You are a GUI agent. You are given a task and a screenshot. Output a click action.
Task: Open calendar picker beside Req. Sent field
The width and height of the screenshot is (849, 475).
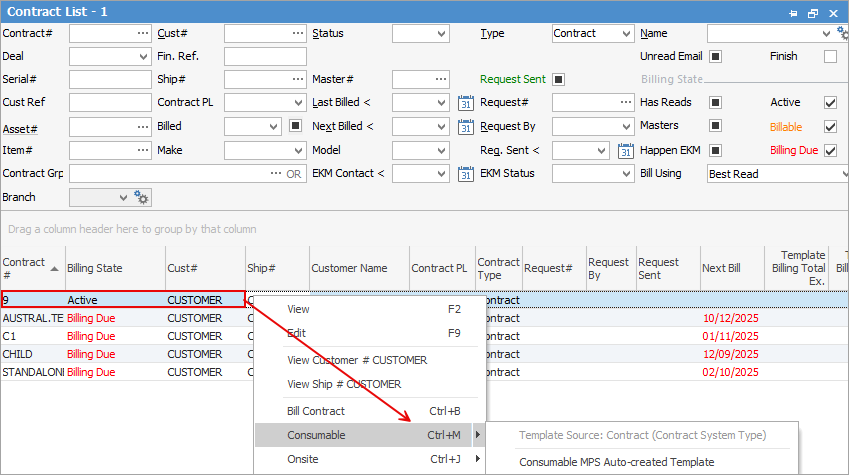pos(625,151)
